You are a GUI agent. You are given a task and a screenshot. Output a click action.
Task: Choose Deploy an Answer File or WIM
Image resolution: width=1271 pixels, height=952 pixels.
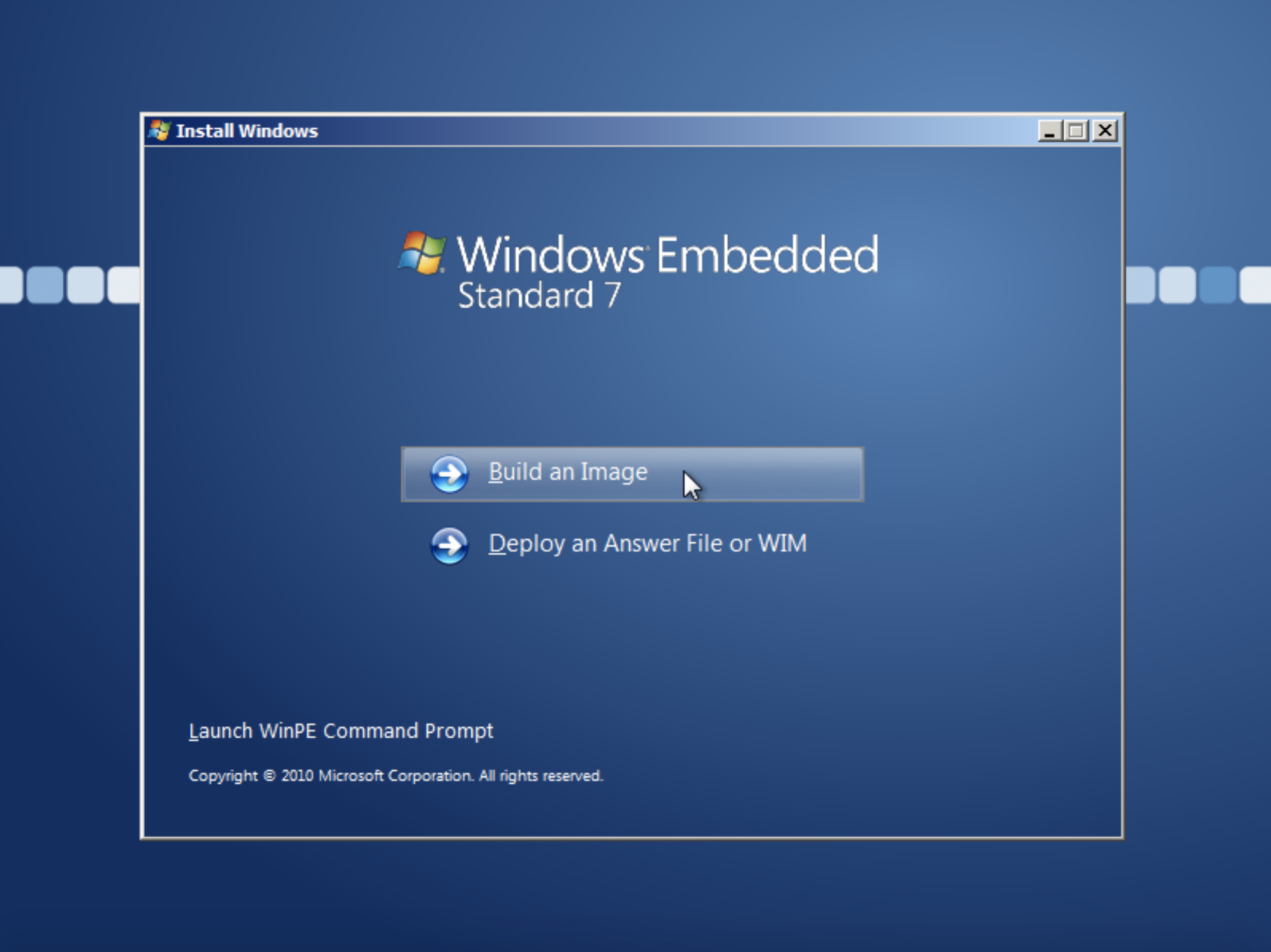point(647,544)
